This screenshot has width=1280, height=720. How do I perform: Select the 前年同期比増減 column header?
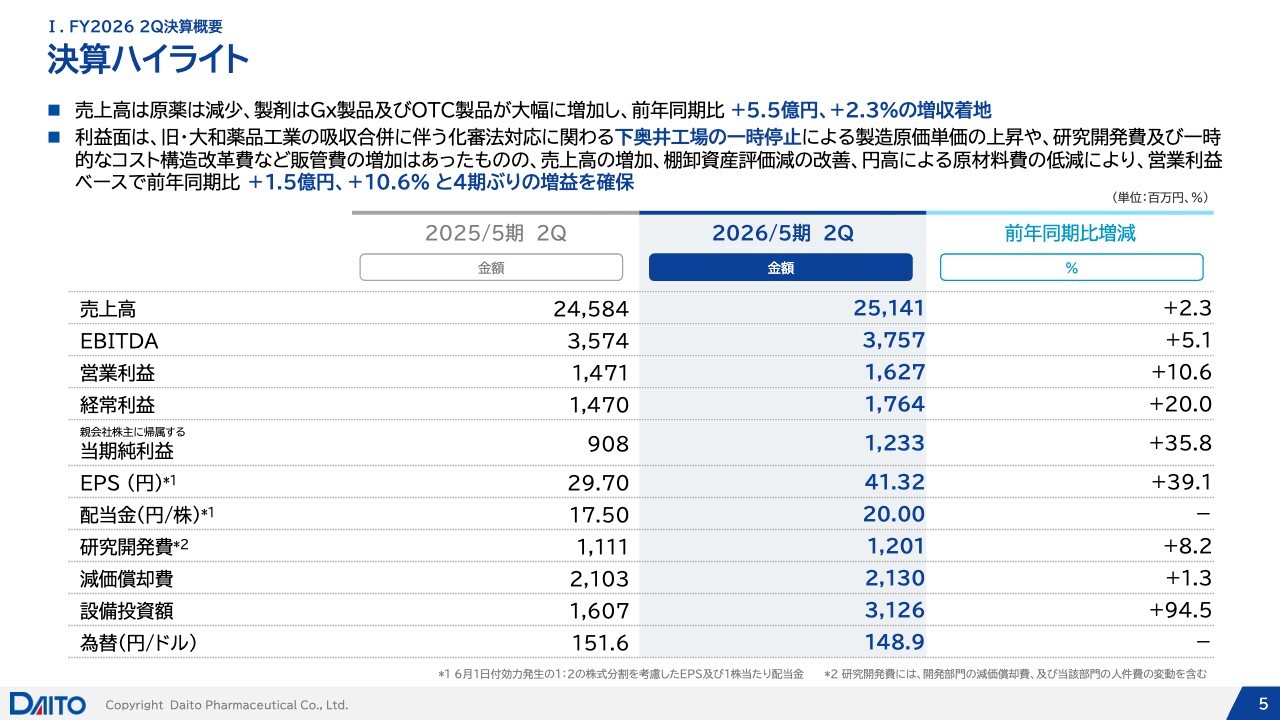click(x=1070, y=234)
